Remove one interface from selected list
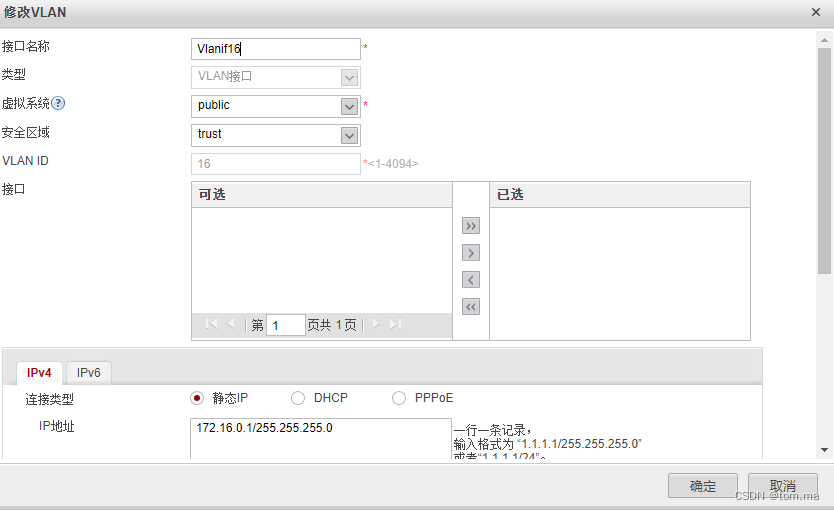Screen dimensions: 834x510 click(471, 280)
